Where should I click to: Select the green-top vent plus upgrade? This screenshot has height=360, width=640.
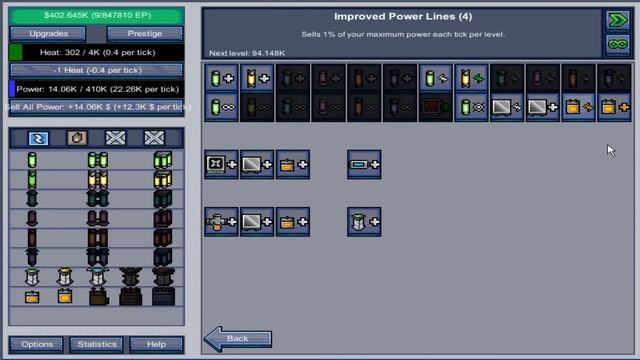[x=364, y=222]
